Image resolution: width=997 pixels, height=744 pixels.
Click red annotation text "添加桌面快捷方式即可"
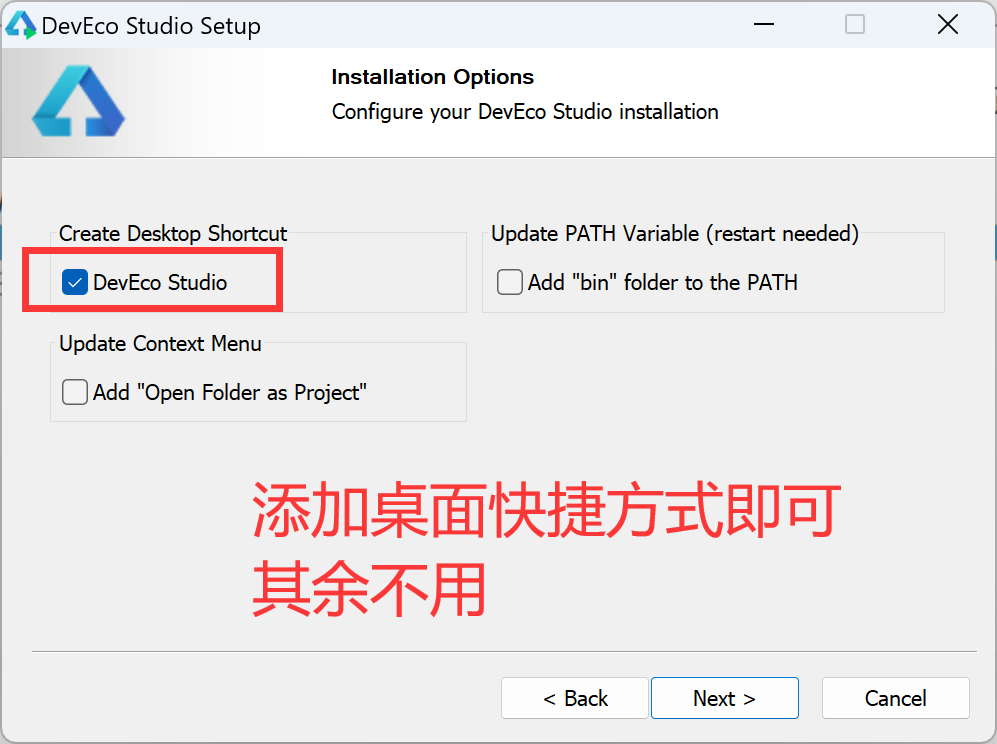[545, 512]
